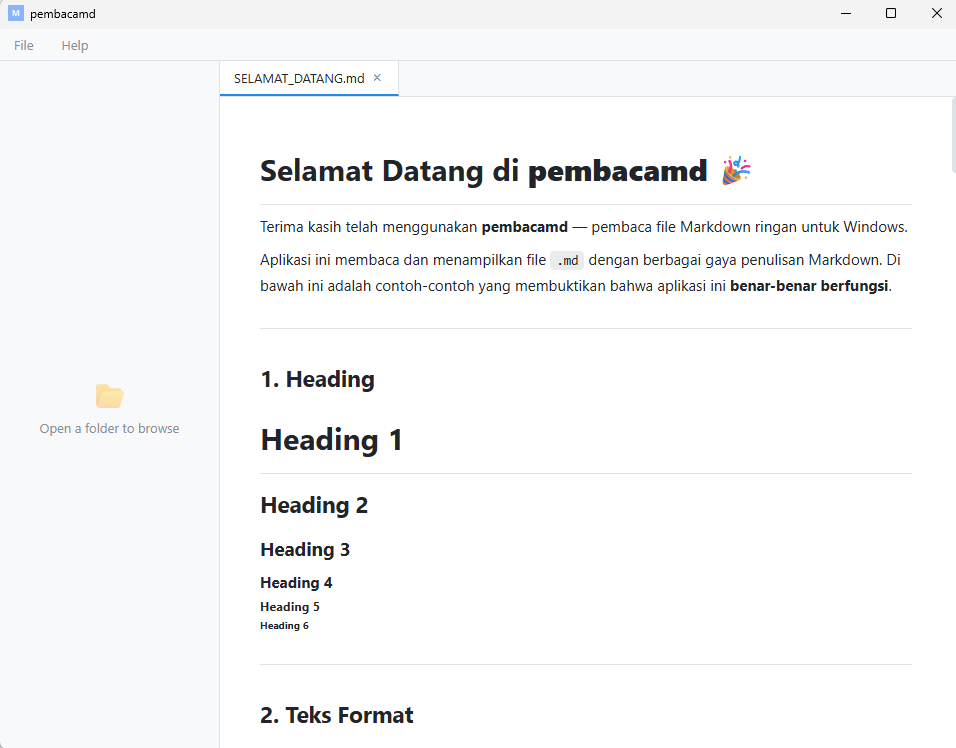Viewport: 956px width, 748px height.
Task: Click the 'Heading 4' sample text
Action: tap(296, 583)
